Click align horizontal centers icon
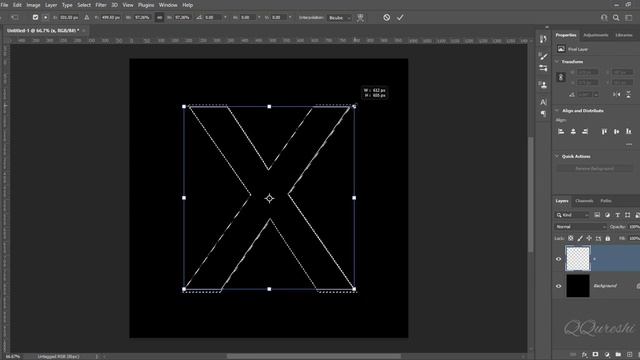Viewport: 640px width, 360px height. click(x=573, y=131)
